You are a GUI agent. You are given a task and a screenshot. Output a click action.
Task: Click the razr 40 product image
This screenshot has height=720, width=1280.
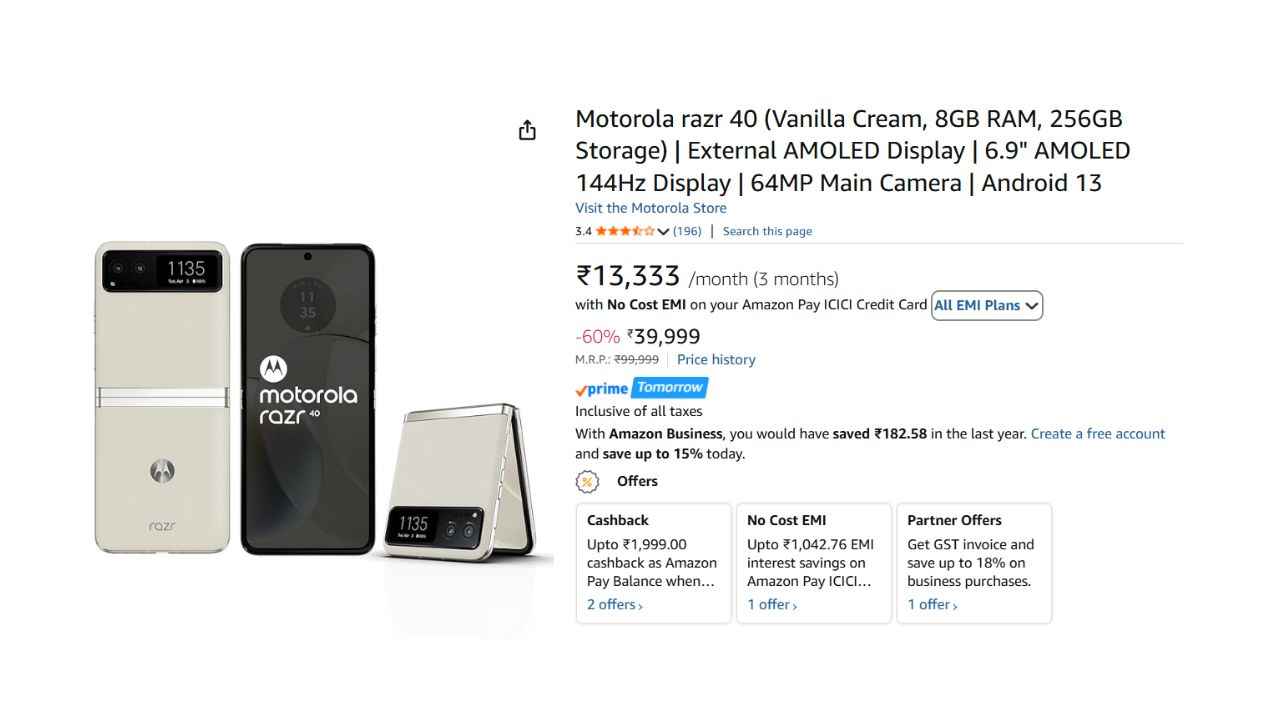(308, 398)
